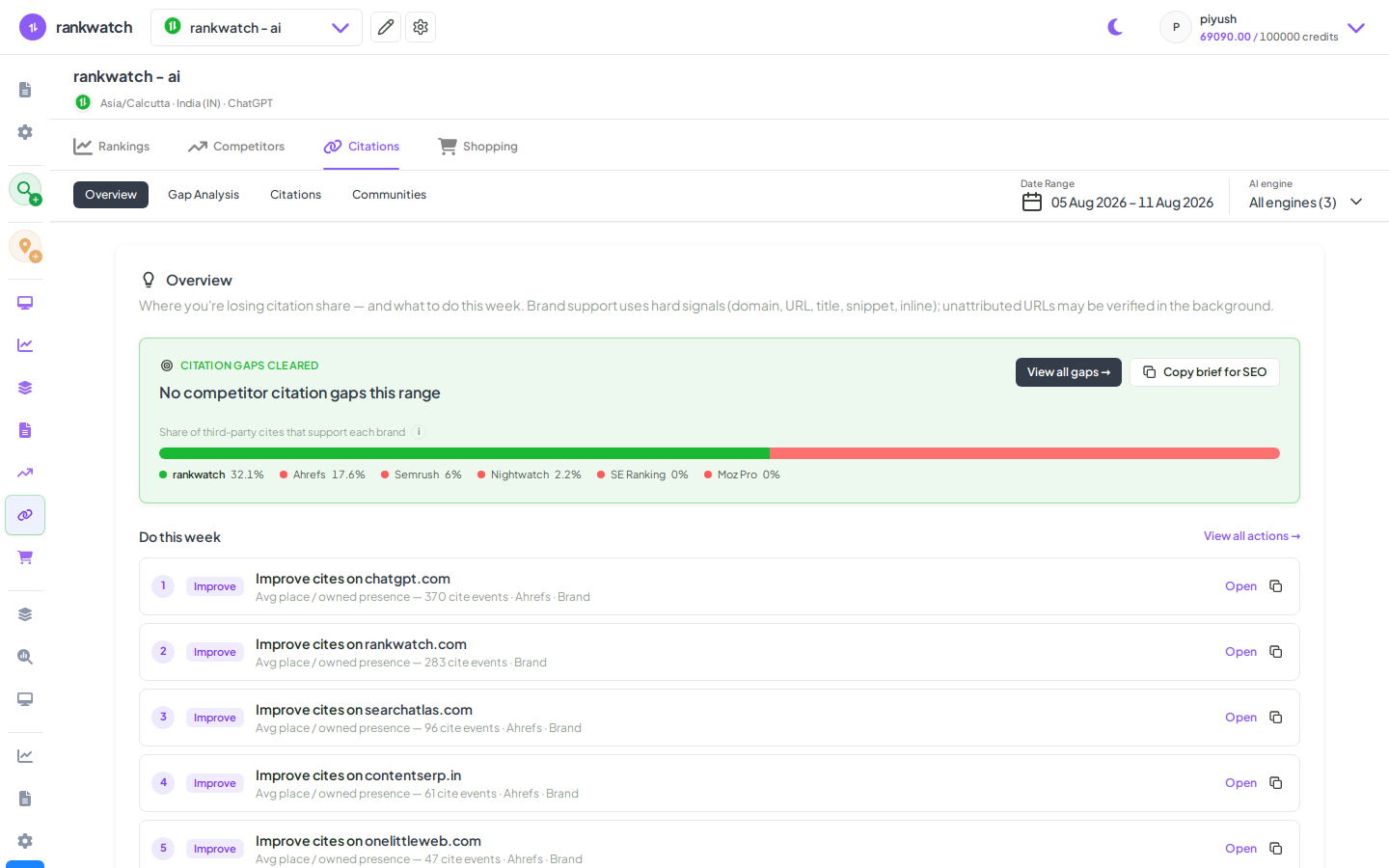Go to Gap Analysis sub-tab
The image size is (1389, 868).
(x=204, y=195)
